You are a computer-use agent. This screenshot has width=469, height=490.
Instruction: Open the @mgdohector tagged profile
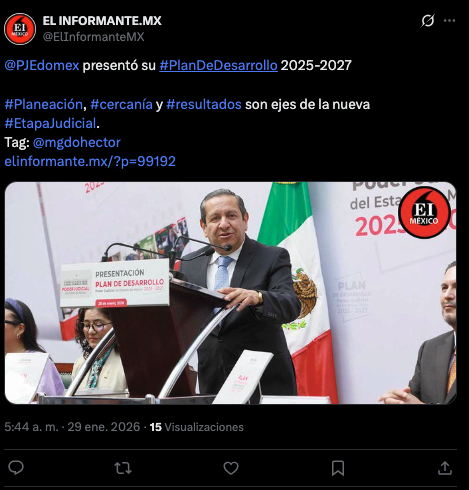tap(77, 142)
